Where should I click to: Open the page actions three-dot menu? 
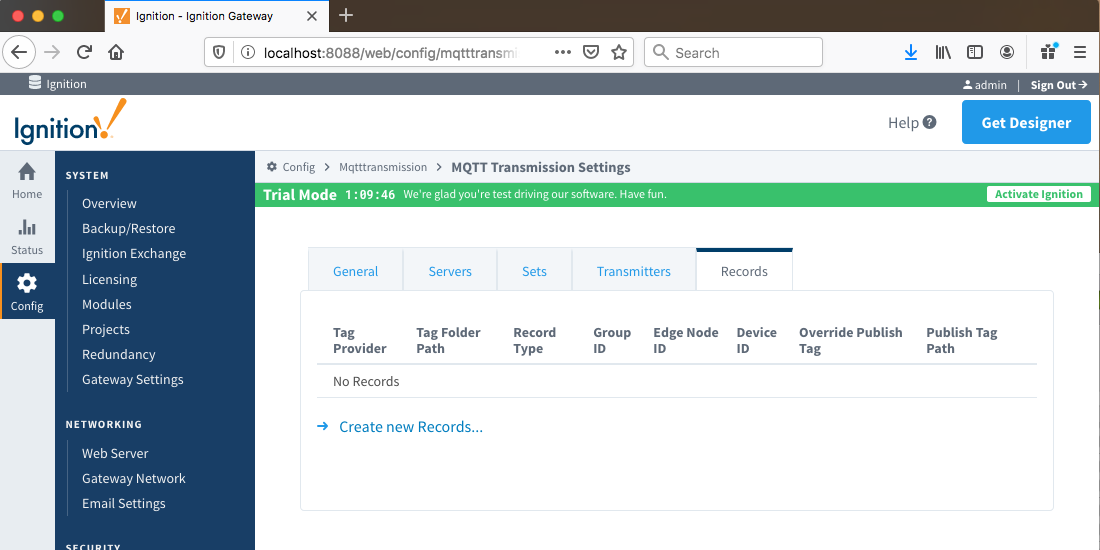coord(563,52)
